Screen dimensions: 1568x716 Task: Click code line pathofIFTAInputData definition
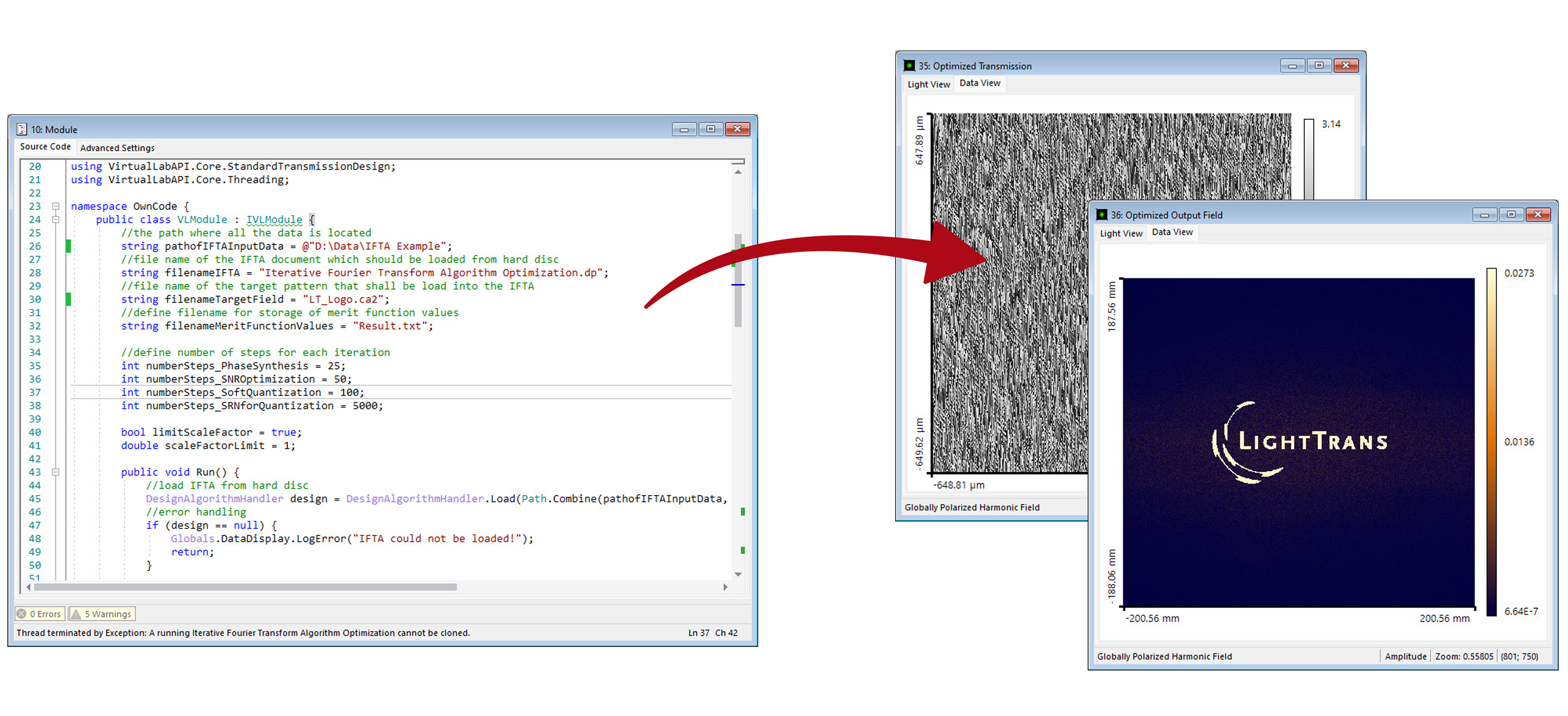click(x=286, y=246)
